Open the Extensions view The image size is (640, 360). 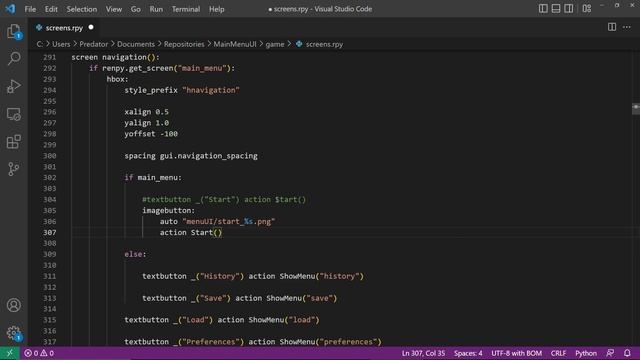pos(14,142)
